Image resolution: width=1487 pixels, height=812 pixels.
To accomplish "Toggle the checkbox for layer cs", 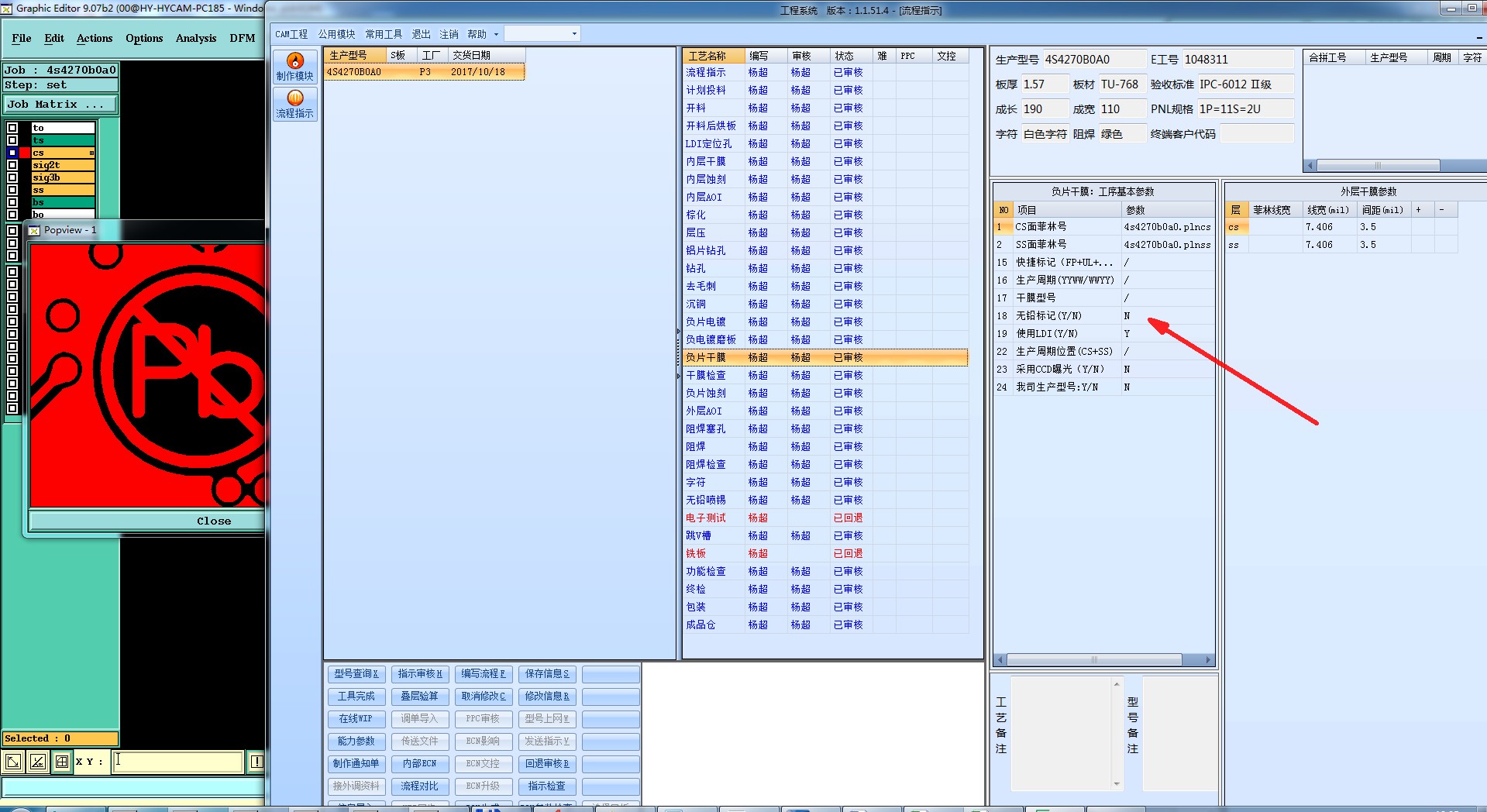I will (12, 153).
